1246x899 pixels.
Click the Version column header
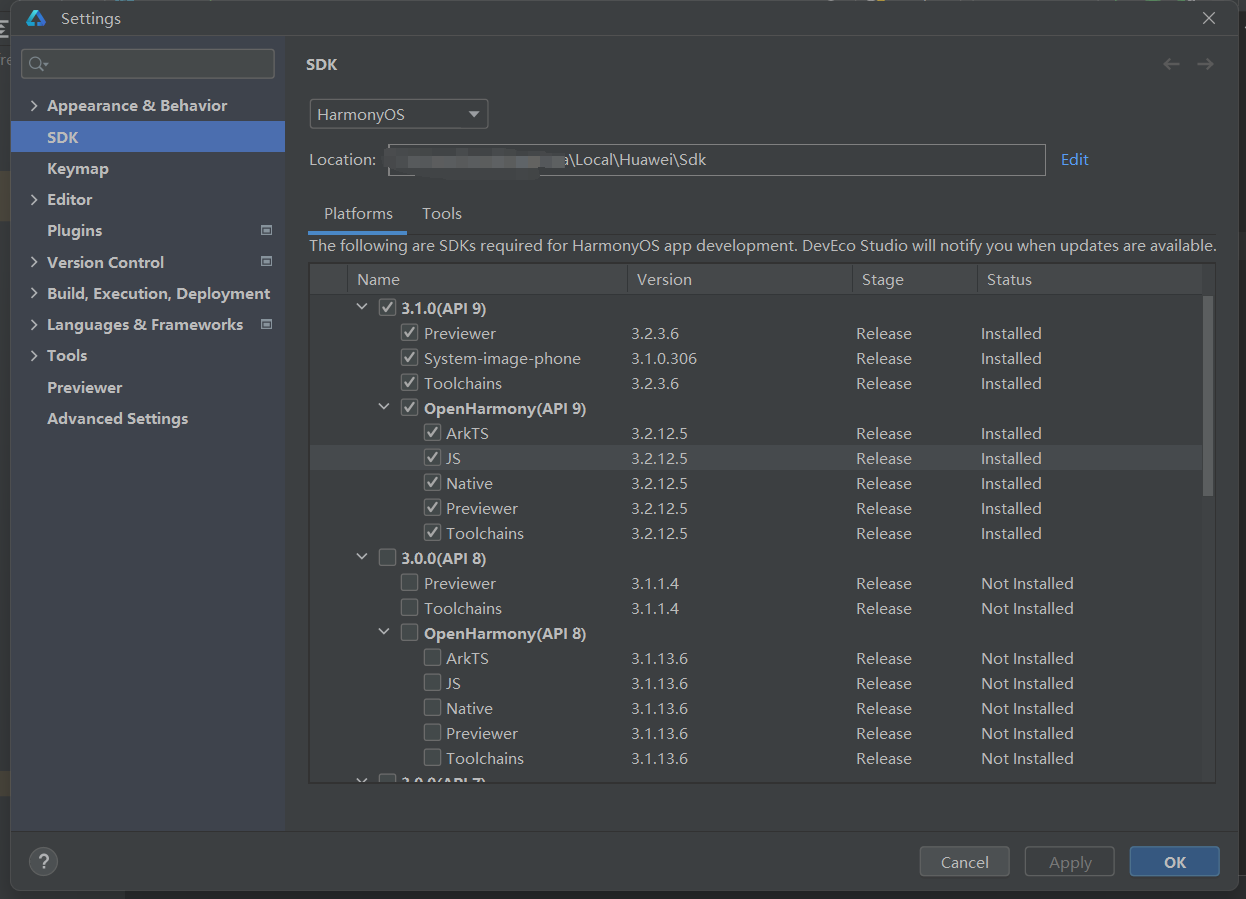(x=739, y=280)
